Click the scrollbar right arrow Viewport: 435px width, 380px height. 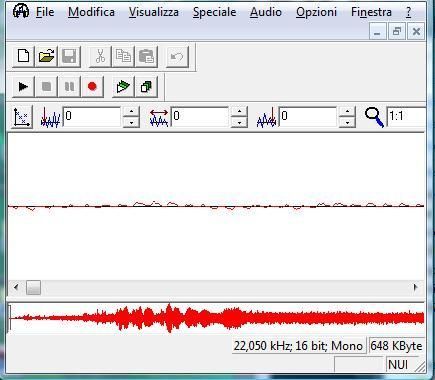click(416, 287)
